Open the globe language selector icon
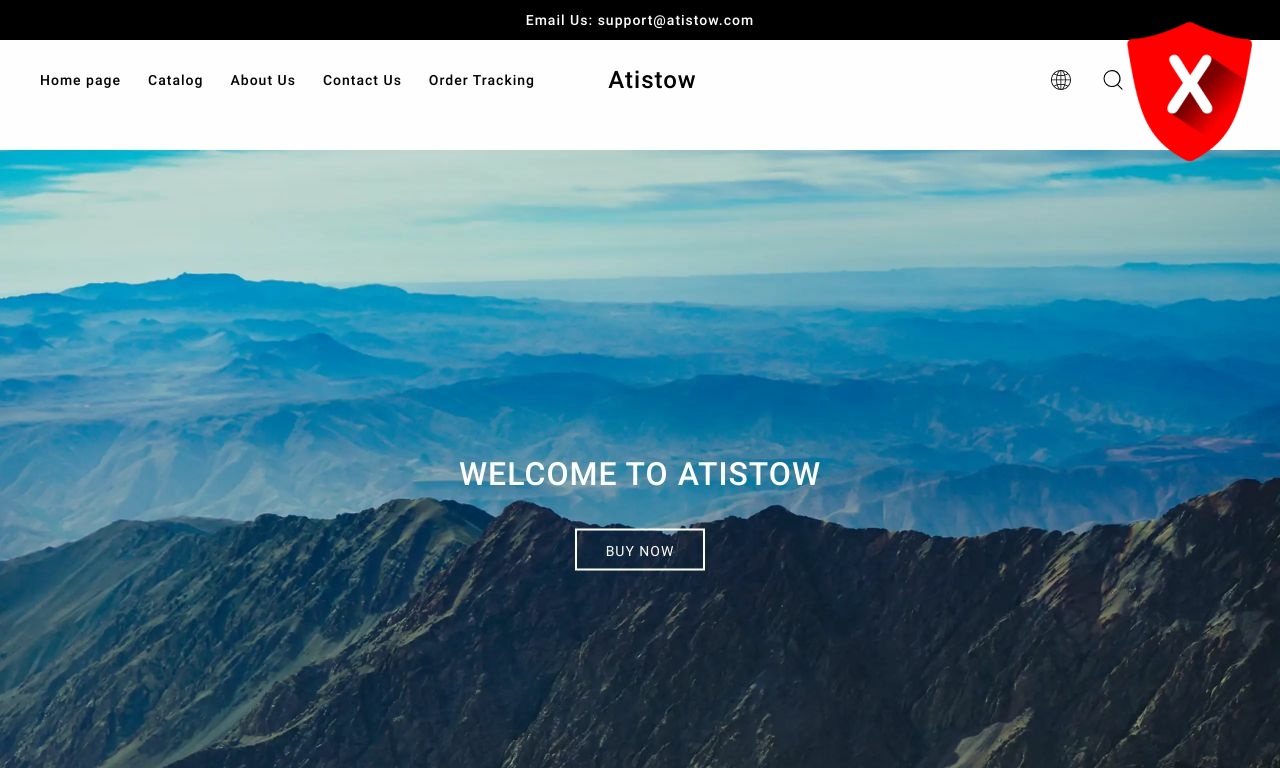 pyautogui.click(x=1061, y=80)
